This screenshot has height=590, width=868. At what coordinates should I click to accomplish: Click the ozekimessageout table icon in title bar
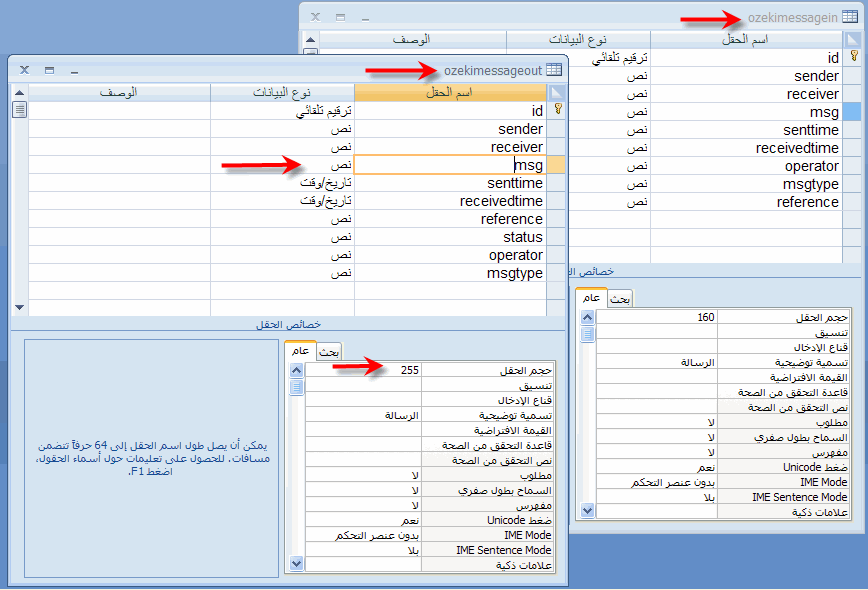554,70
